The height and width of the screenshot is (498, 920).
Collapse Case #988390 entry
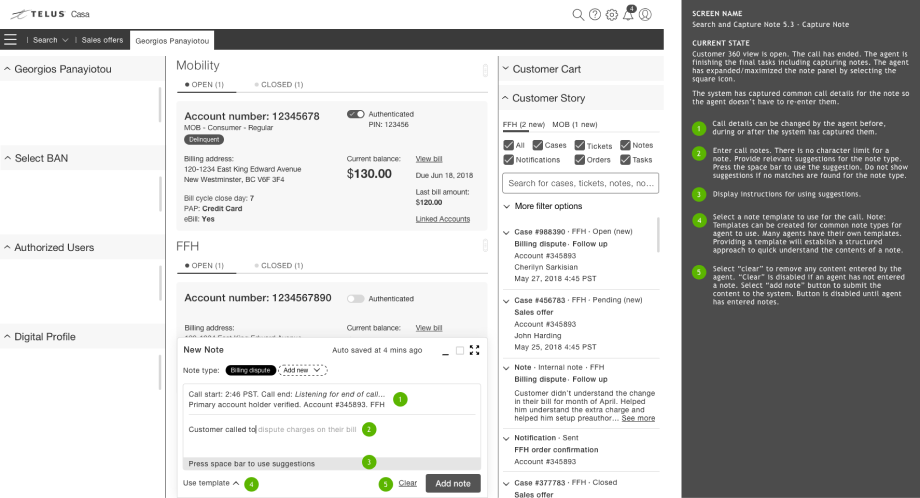pyautogui.click(x=506, y=232)
